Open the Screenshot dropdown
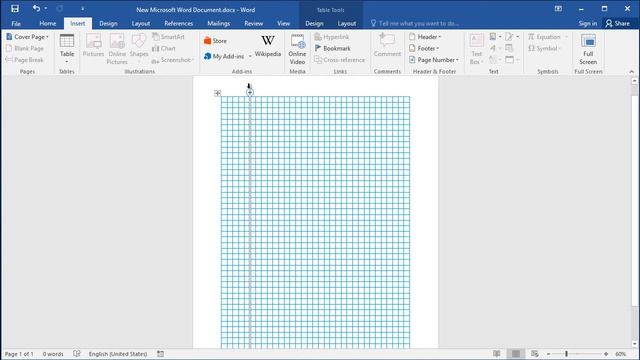The image size is (640, 360). [x=173, y=60]
